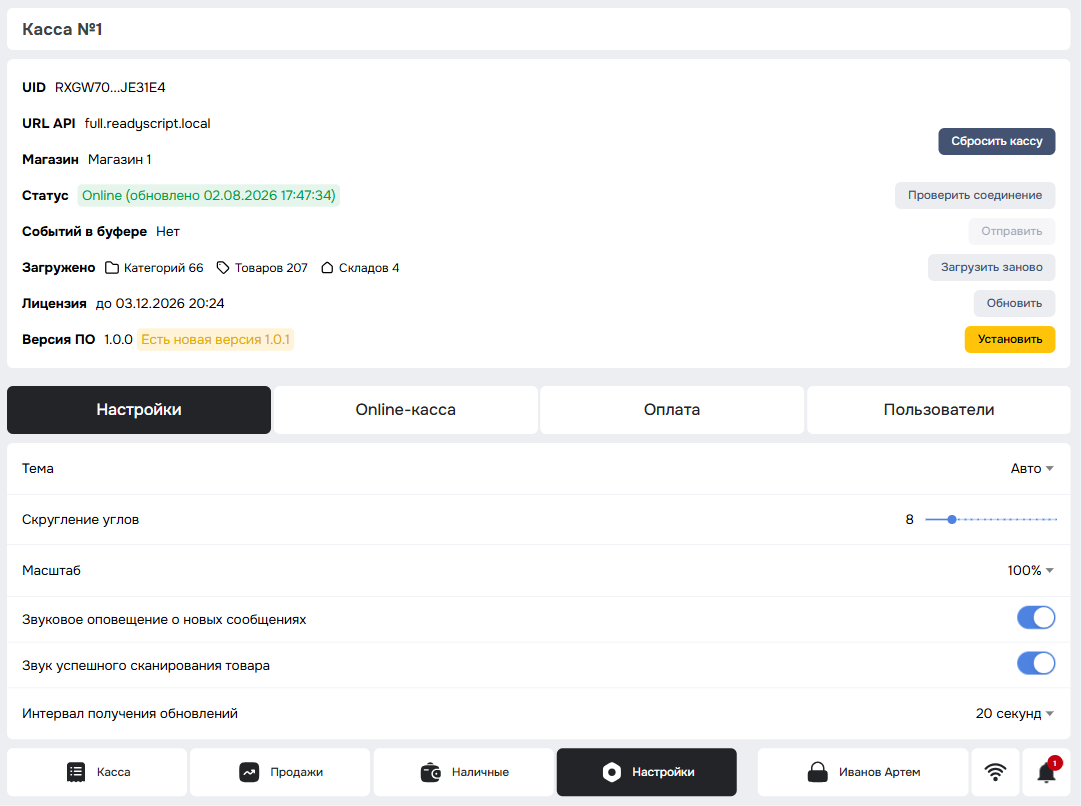1081x806 pixels.
Task: Open the Касса section in bottom bar
Action: pos(97,772)
